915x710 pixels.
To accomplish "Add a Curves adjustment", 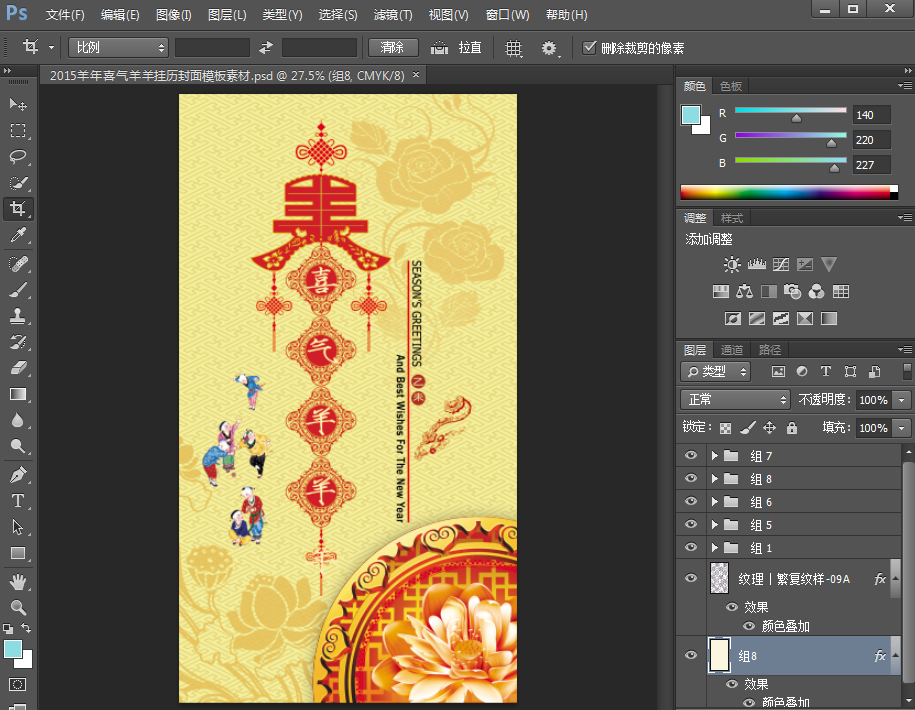I will coord(781,265).
